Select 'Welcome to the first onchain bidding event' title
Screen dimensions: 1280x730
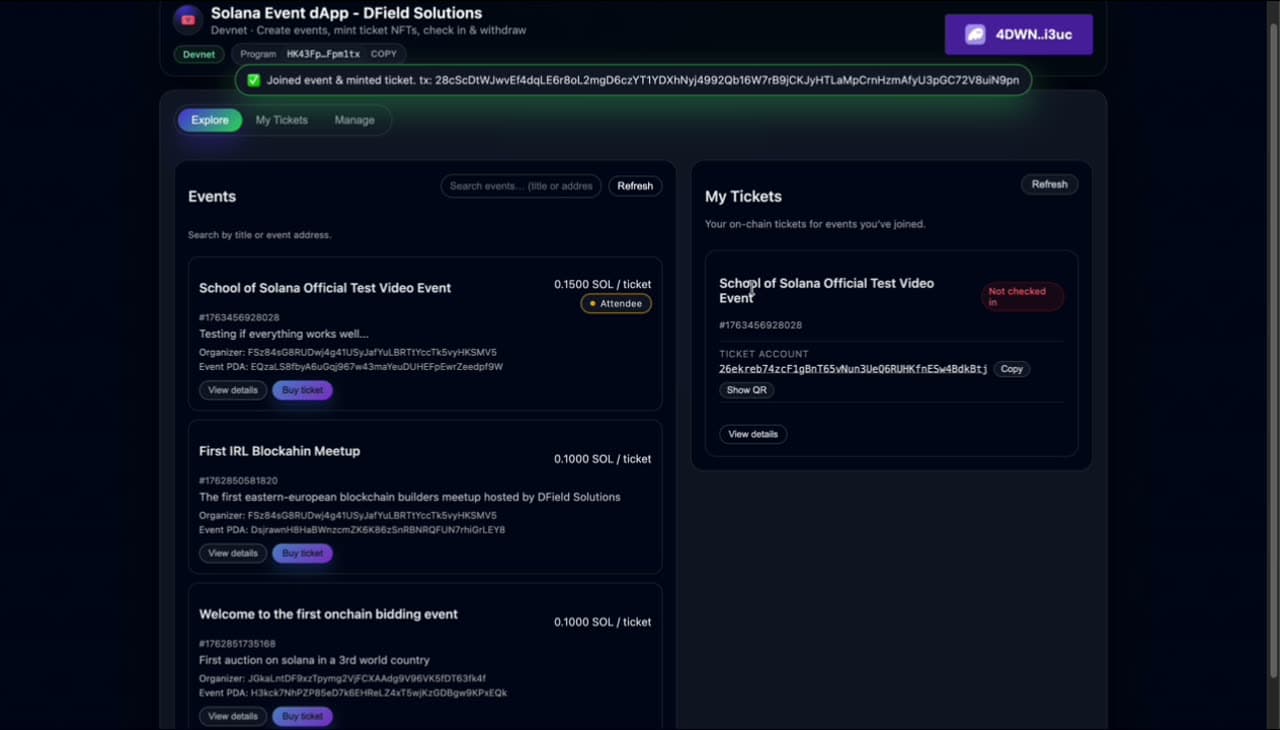(x=328, y=614)
